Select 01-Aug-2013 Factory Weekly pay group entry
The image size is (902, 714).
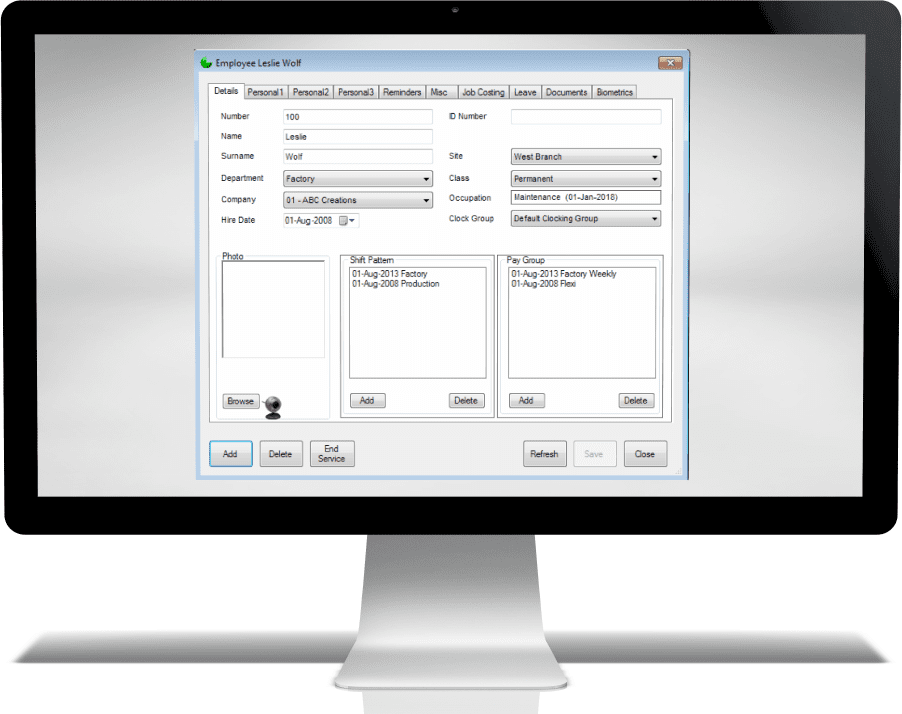click(563, 274)
